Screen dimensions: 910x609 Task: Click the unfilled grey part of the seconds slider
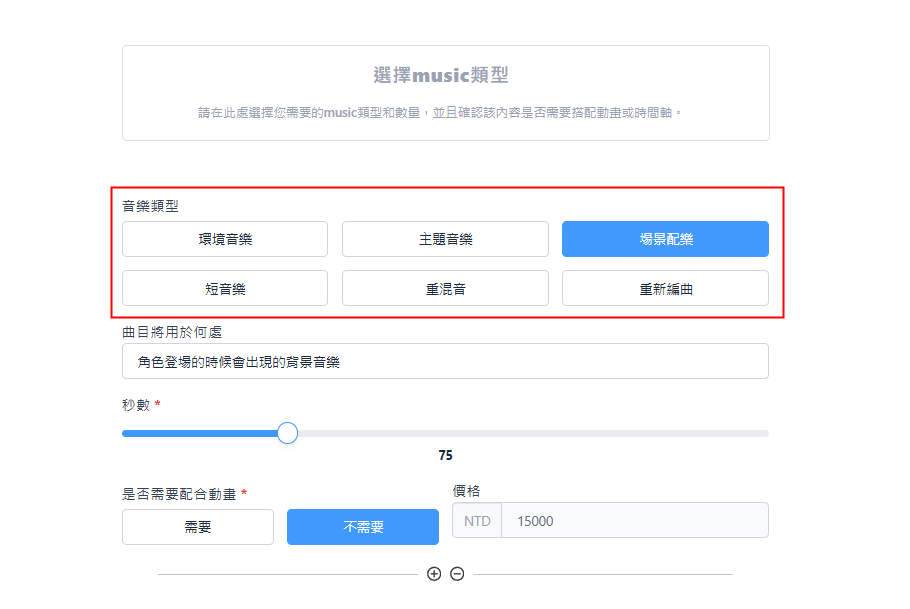click(x=530, y=433)
